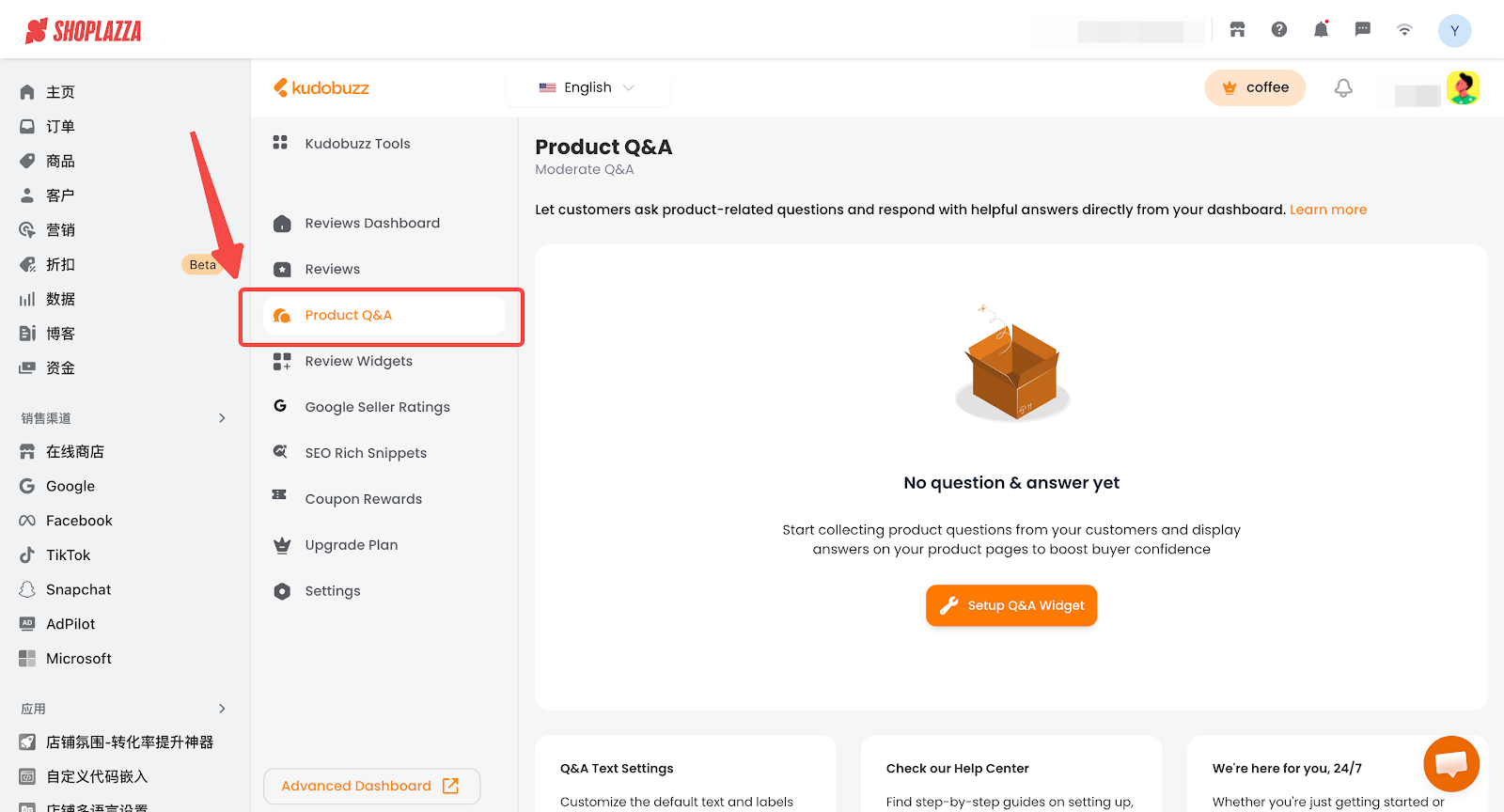Click the Kudobuzz user avatar thumbnail
1504x812 pixels.
click(1463, 88)
